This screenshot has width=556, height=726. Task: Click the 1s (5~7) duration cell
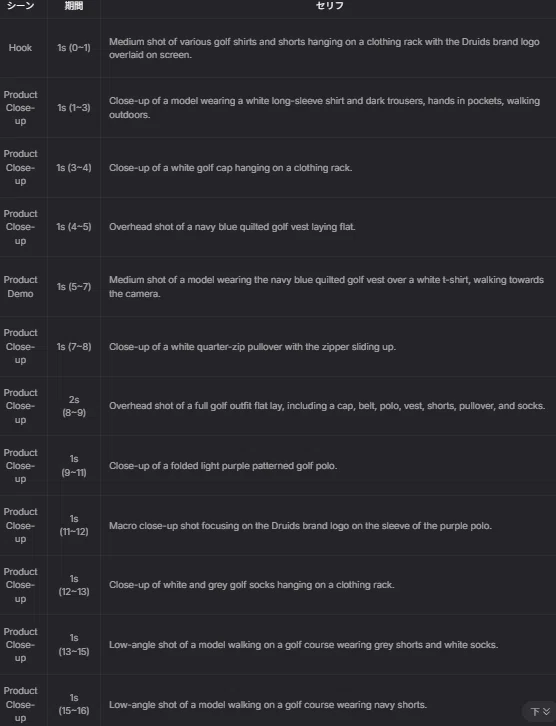pyautogui.click(x=74, y=287)
